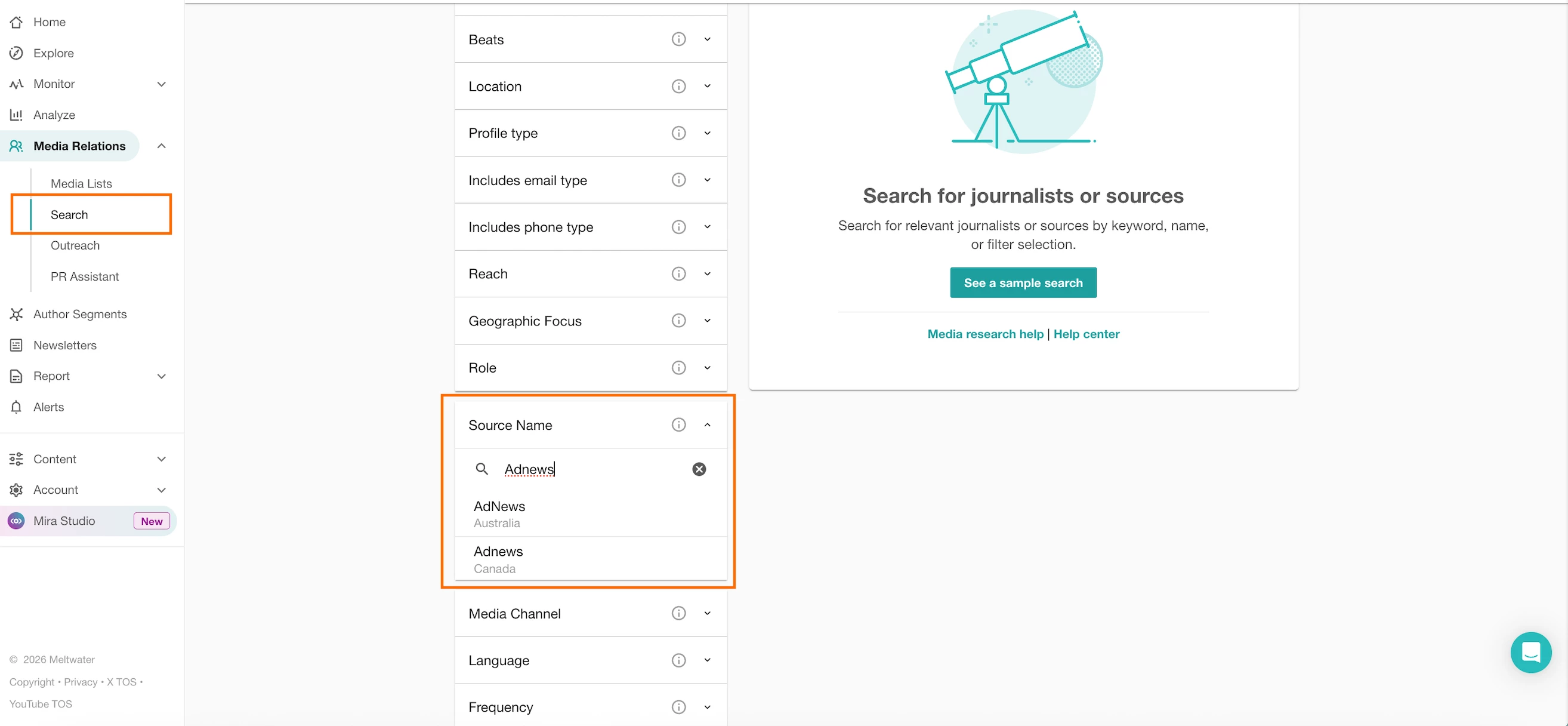
Task: Open the Media research help link
Action: coord(985,334)
